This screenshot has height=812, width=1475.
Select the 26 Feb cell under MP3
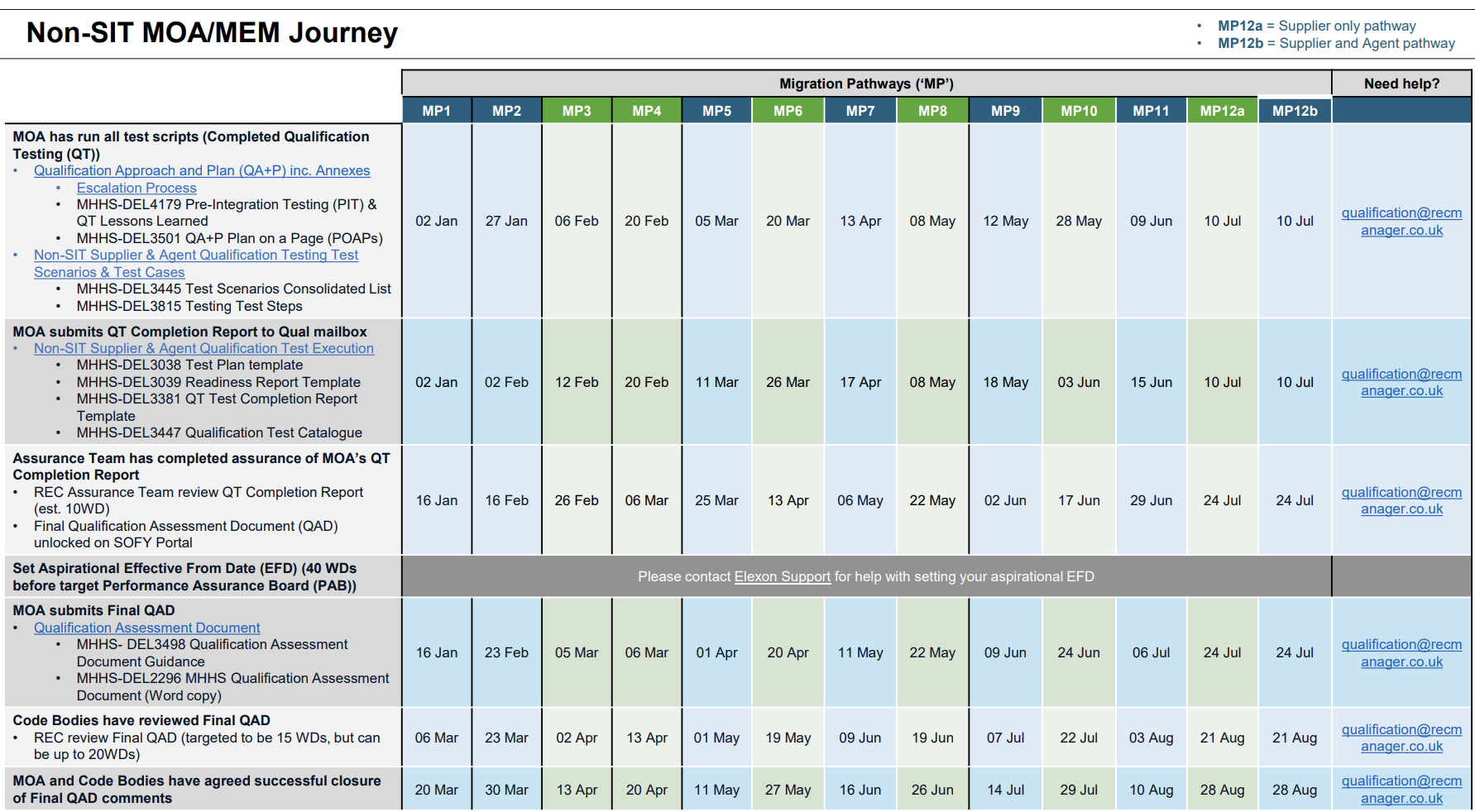[577, 500]
